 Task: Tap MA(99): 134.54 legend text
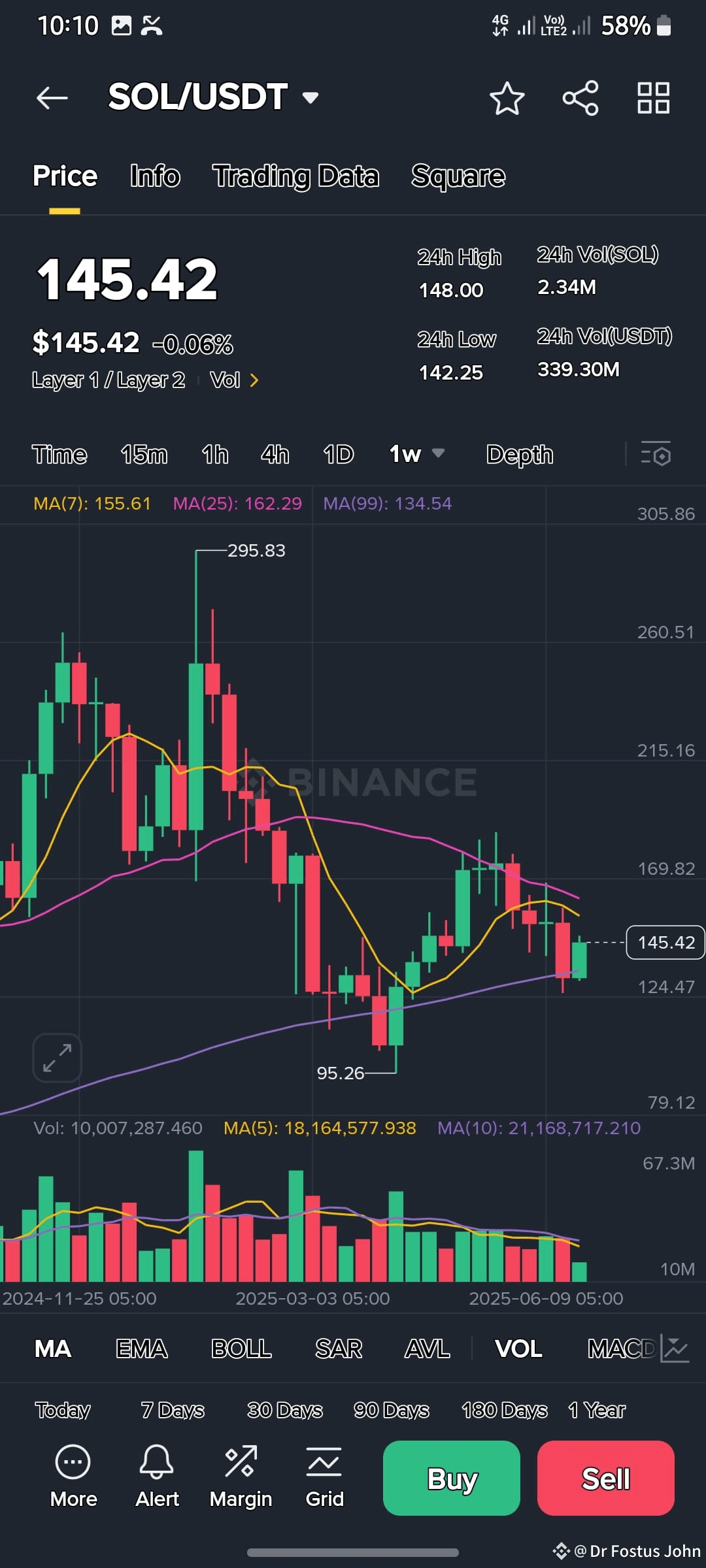point(388,504)
